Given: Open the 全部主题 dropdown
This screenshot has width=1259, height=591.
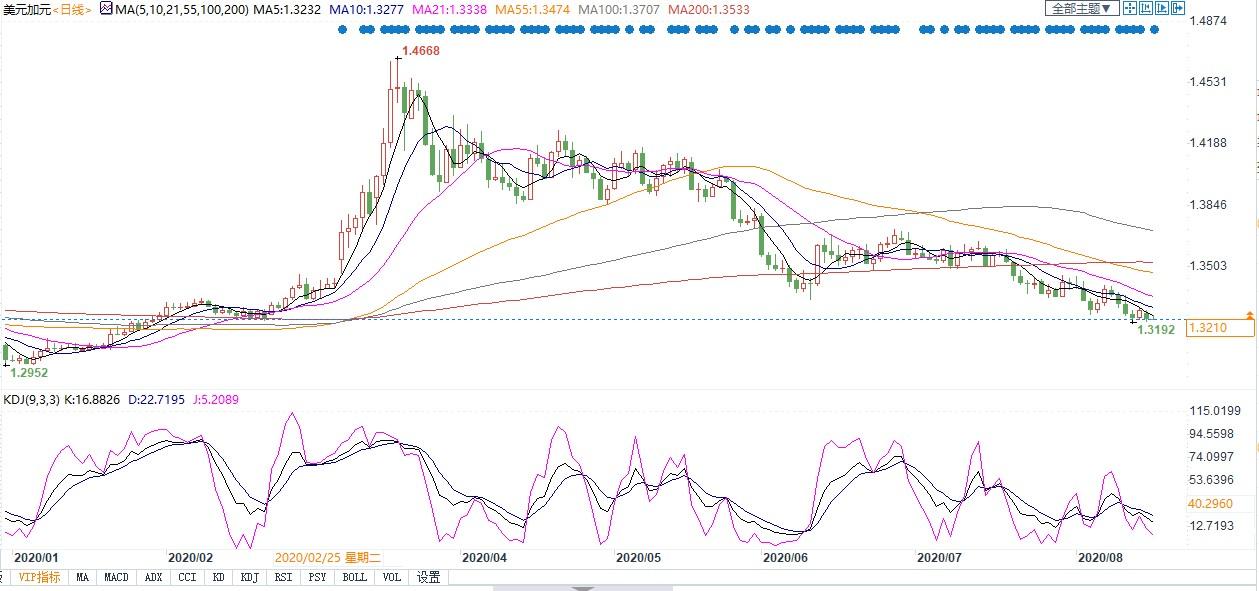Looking at the screenshot, I should [1082, 8].
